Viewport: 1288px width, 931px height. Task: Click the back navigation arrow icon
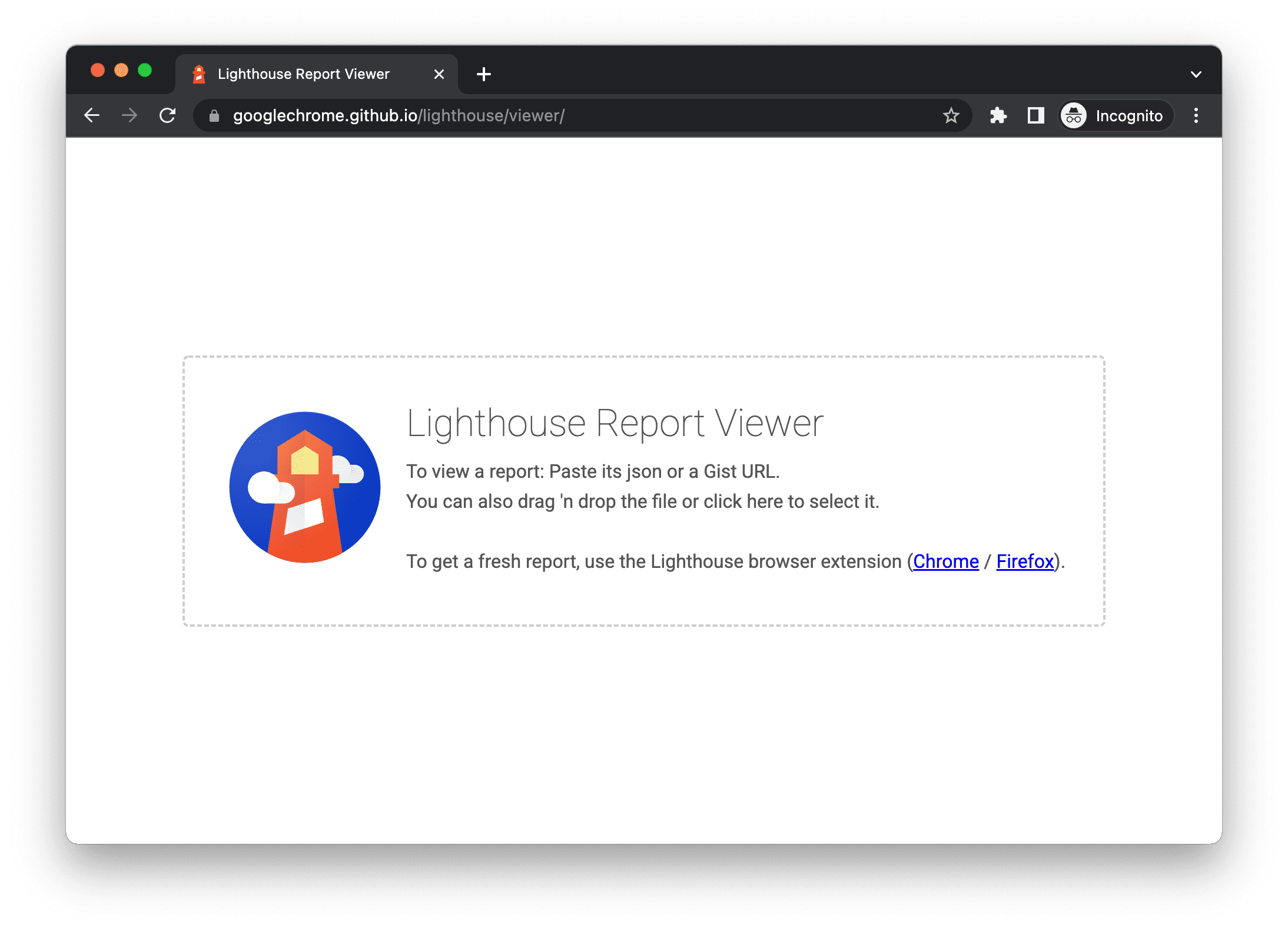pyautogui.click(x=92, y=115)
